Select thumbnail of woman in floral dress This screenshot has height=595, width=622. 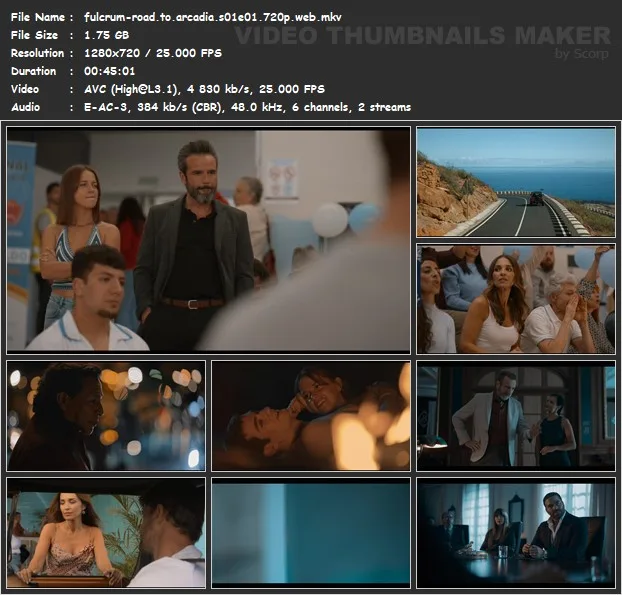(x=105, y=532)
